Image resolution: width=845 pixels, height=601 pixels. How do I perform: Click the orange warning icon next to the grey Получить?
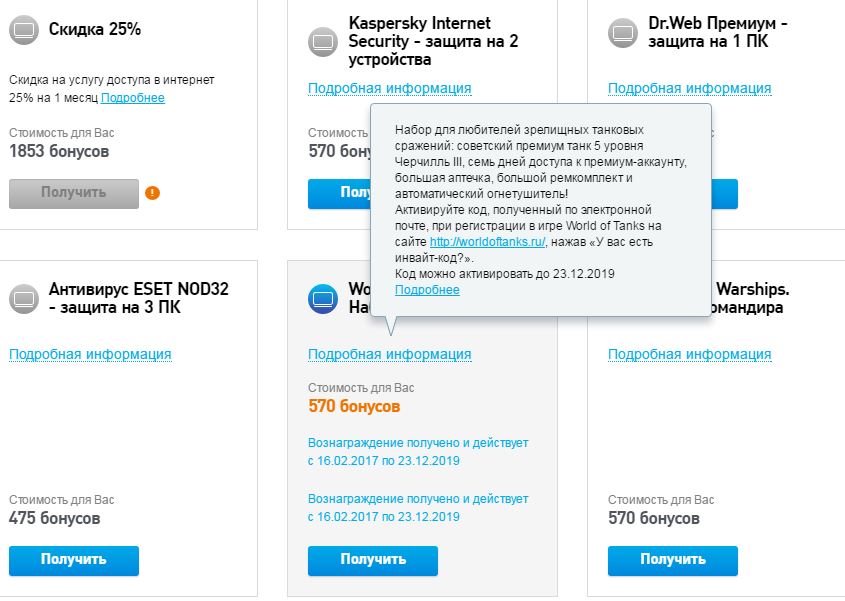point(152,193)
